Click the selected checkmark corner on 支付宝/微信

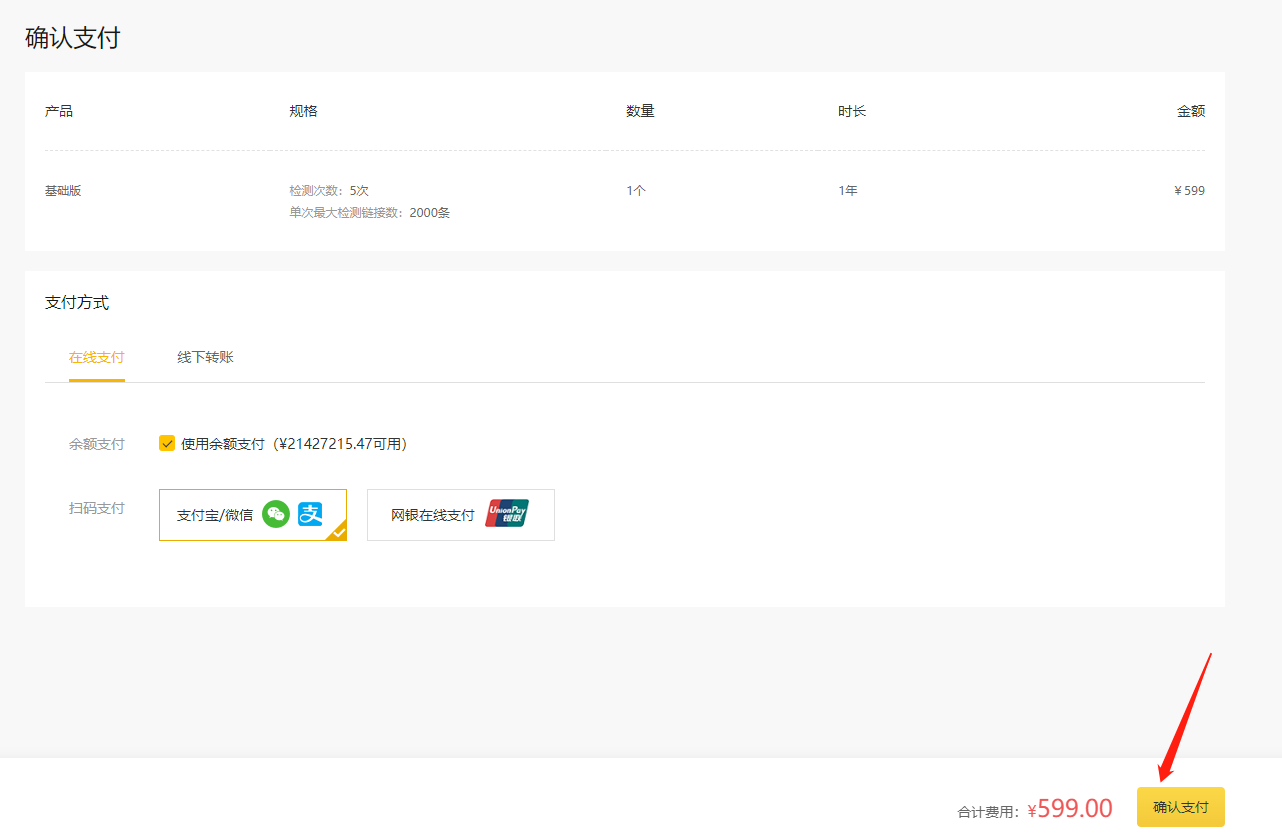(338, 532)
